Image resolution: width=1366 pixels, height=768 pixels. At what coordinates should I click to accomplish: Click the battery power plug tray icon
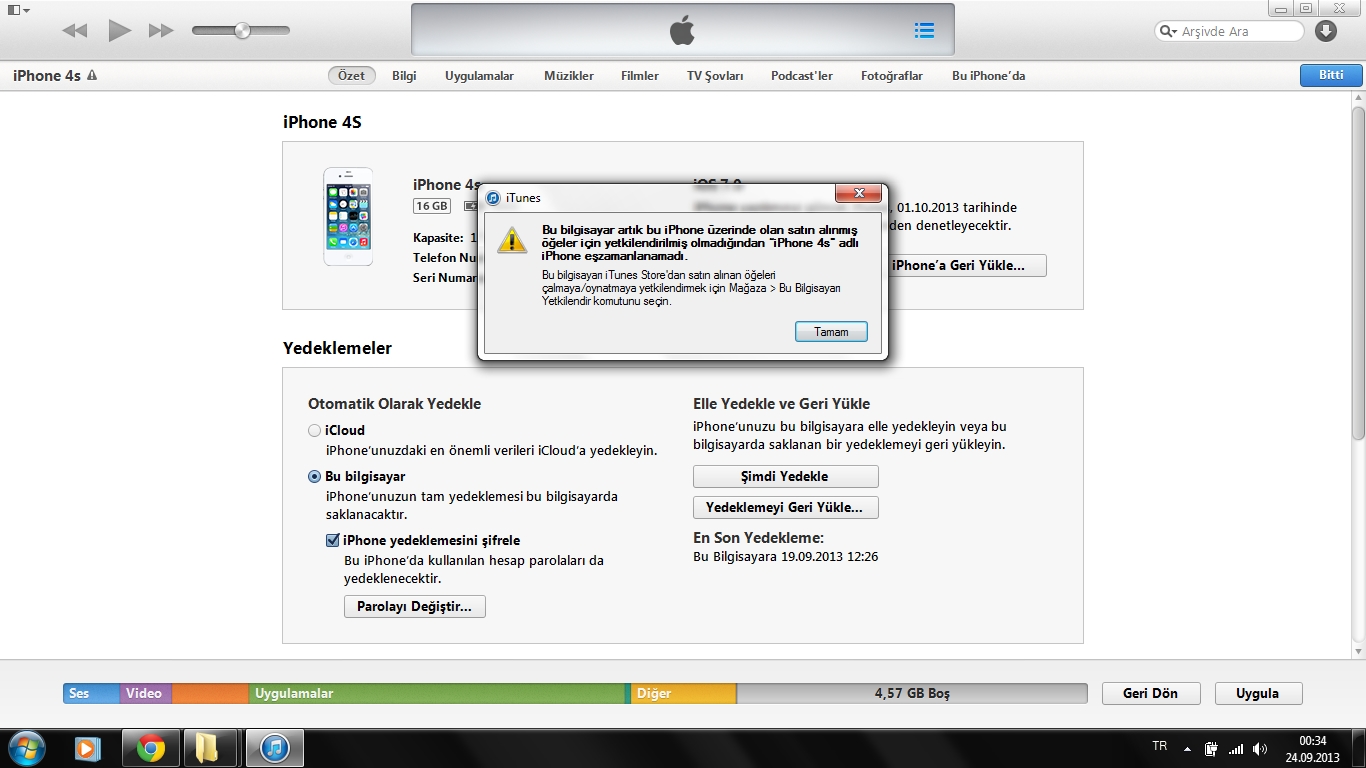tap(1212, 748)
